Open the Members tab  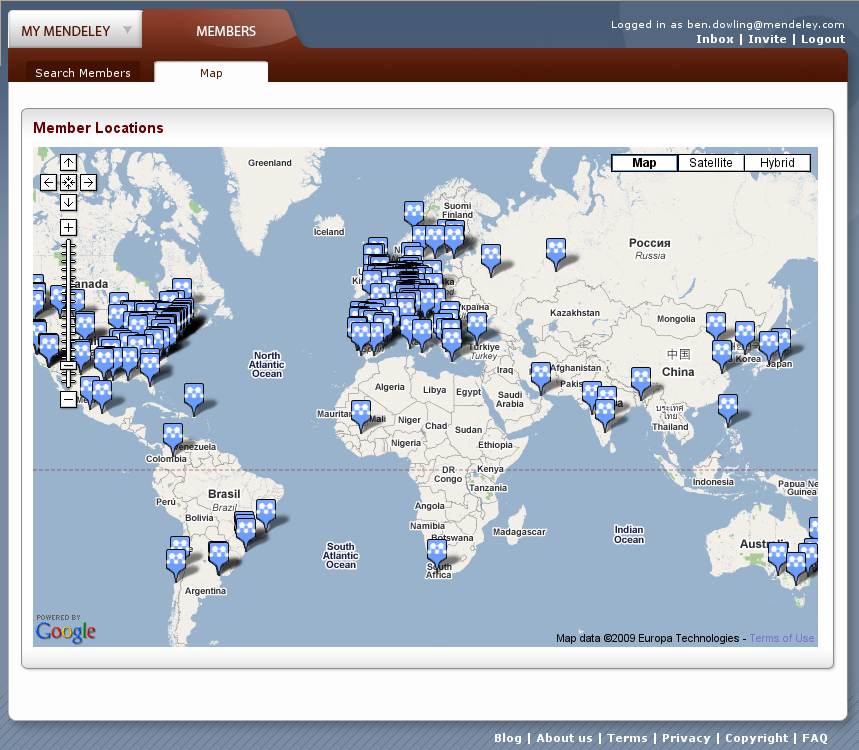pyautogui.click(x=226, y=31)
